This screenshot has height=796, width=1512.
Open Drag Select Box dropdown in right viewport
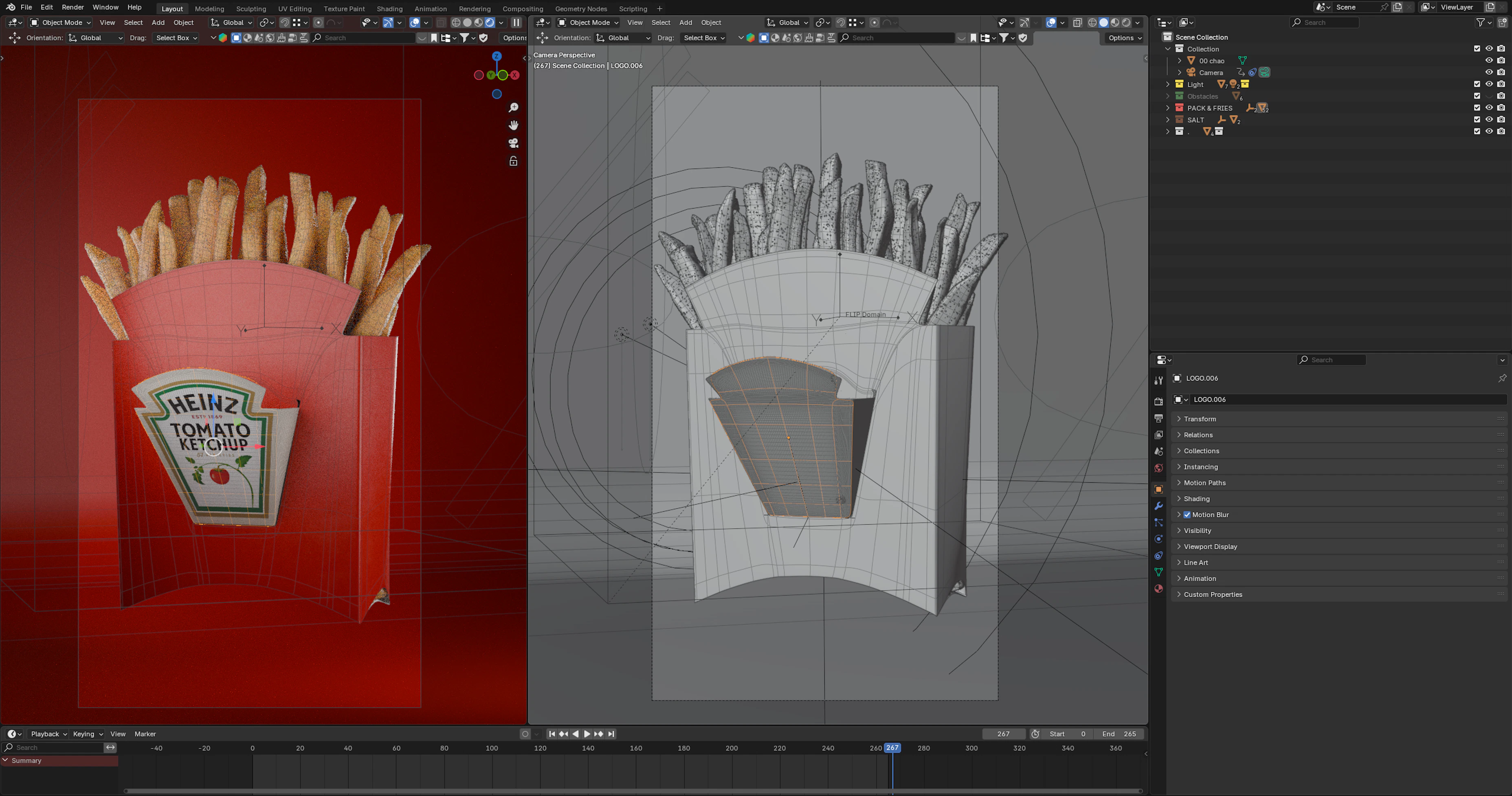click(x=704, y=37)
